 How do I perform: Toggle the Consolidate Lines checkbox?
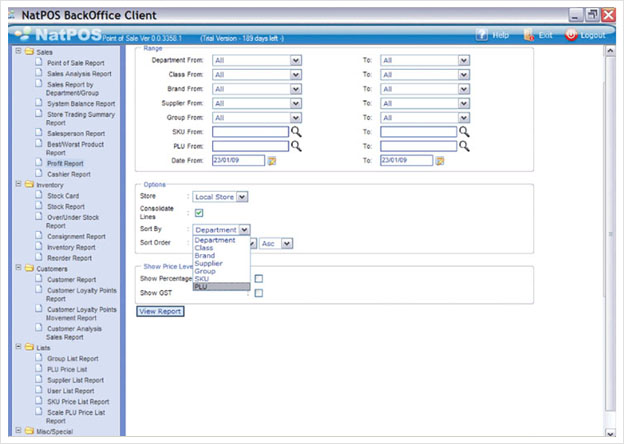(199, 213)
